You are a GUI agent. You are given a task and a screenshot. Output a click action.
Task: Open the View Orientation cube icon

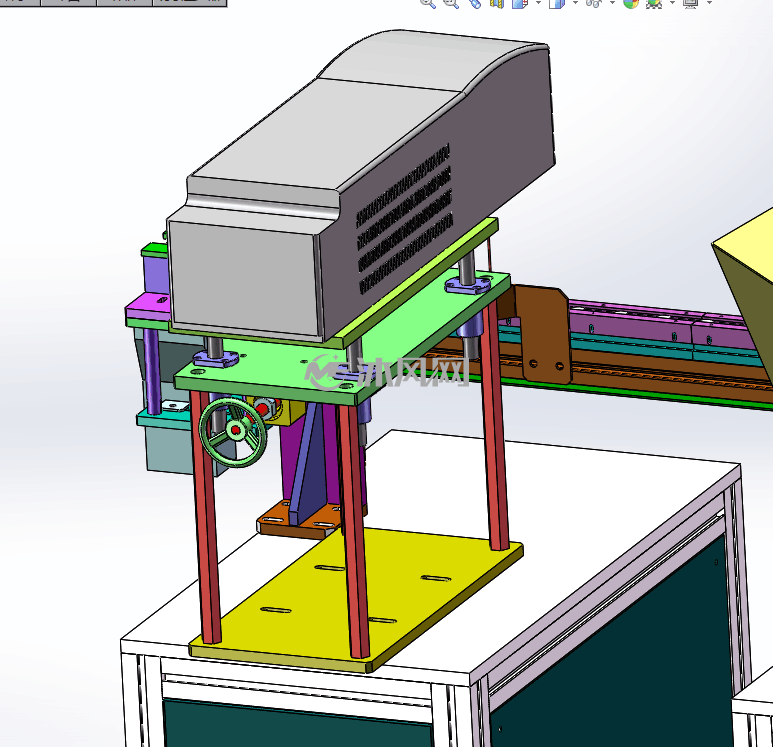pos(520,3)
